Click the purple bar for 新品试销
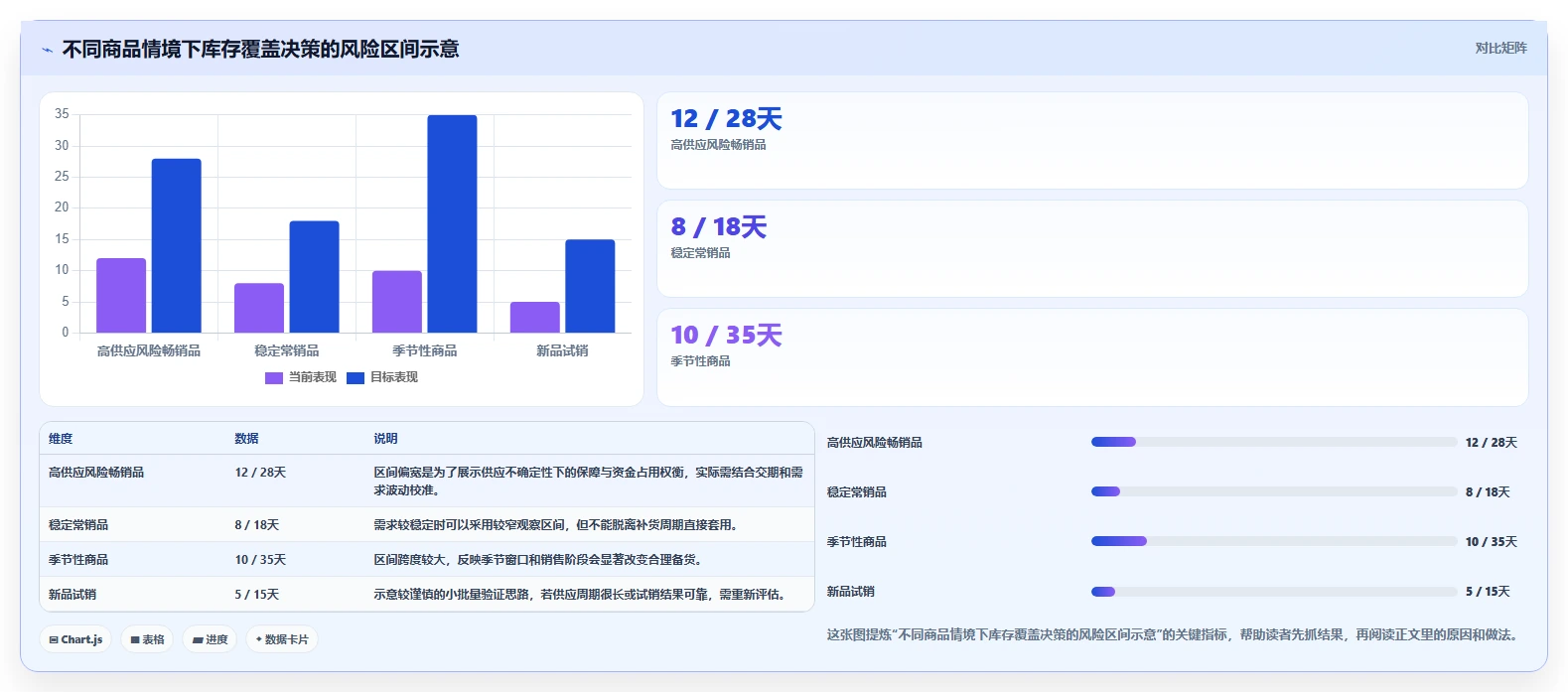 pos(535,317)
